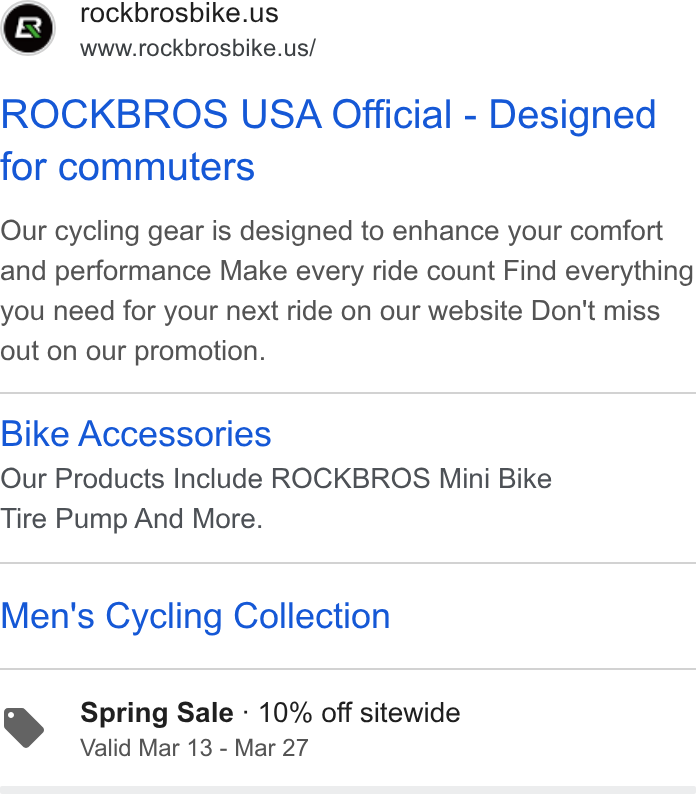The width and height of the screenshot is (696, 794).
Task: Select the 10% off sitewide offer text
Action: 359,712
